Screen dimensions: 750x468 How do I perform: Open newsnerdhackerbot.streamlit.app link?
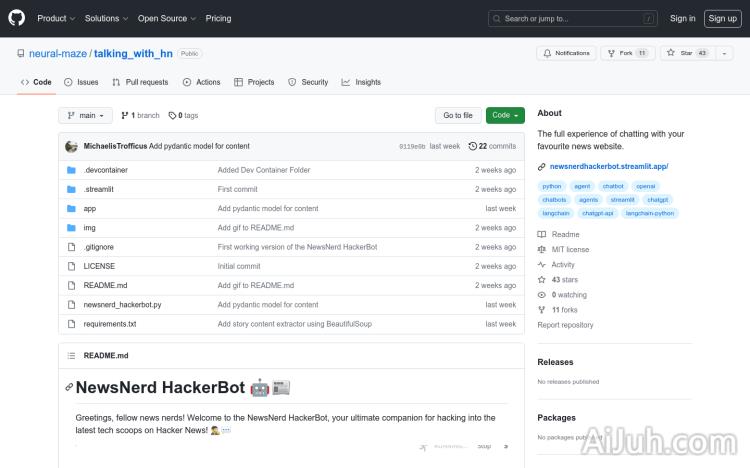(609, 167)
